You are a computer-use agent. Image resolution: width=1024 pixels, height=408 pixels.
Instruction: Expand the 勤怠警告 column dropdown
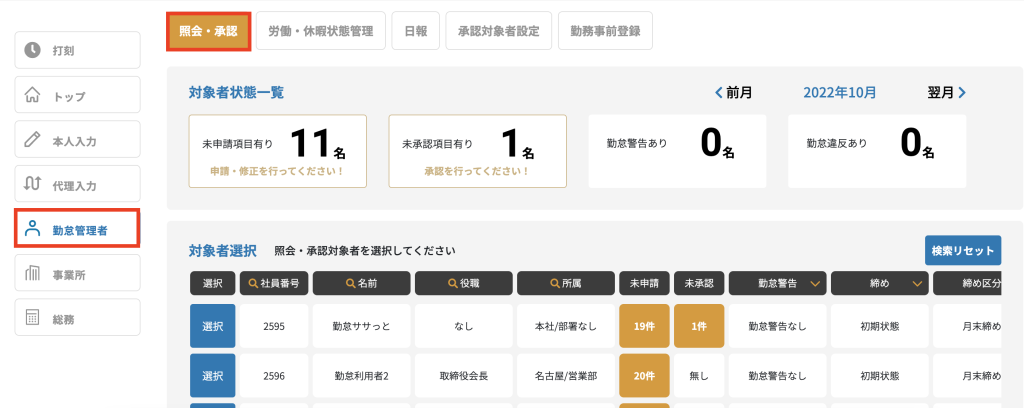814,283
